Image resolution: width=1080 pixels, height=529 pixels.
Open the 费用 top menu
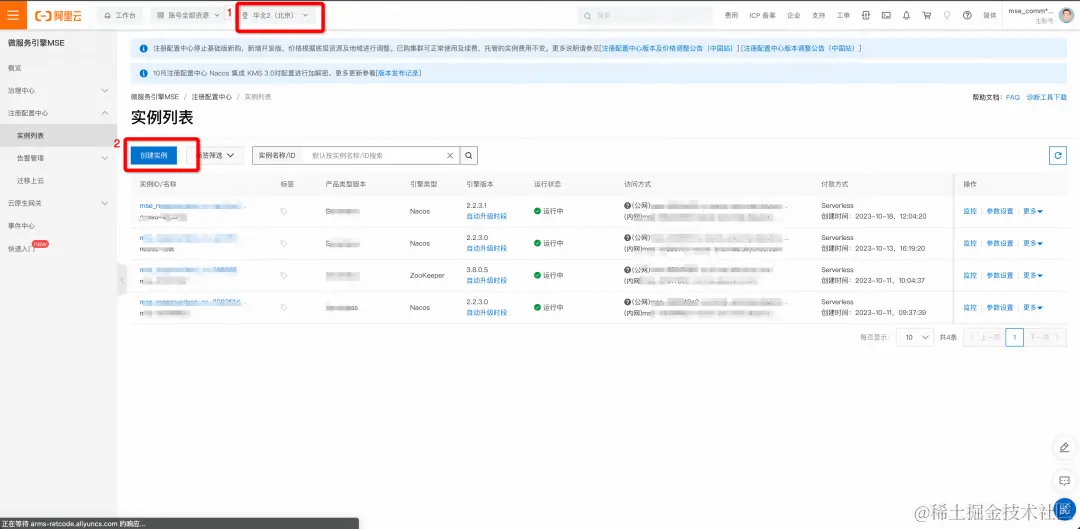(x=731, y=15)
